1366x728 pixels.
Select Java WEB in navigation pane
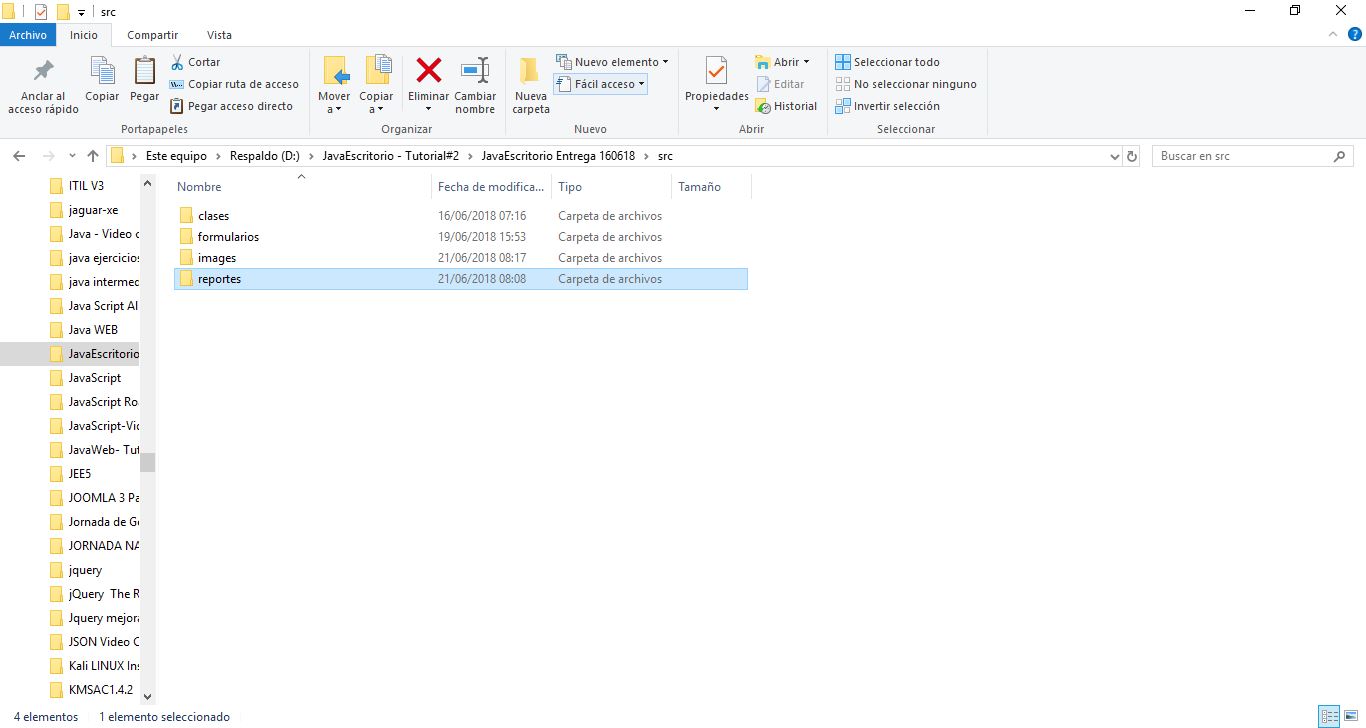[93, 330]
